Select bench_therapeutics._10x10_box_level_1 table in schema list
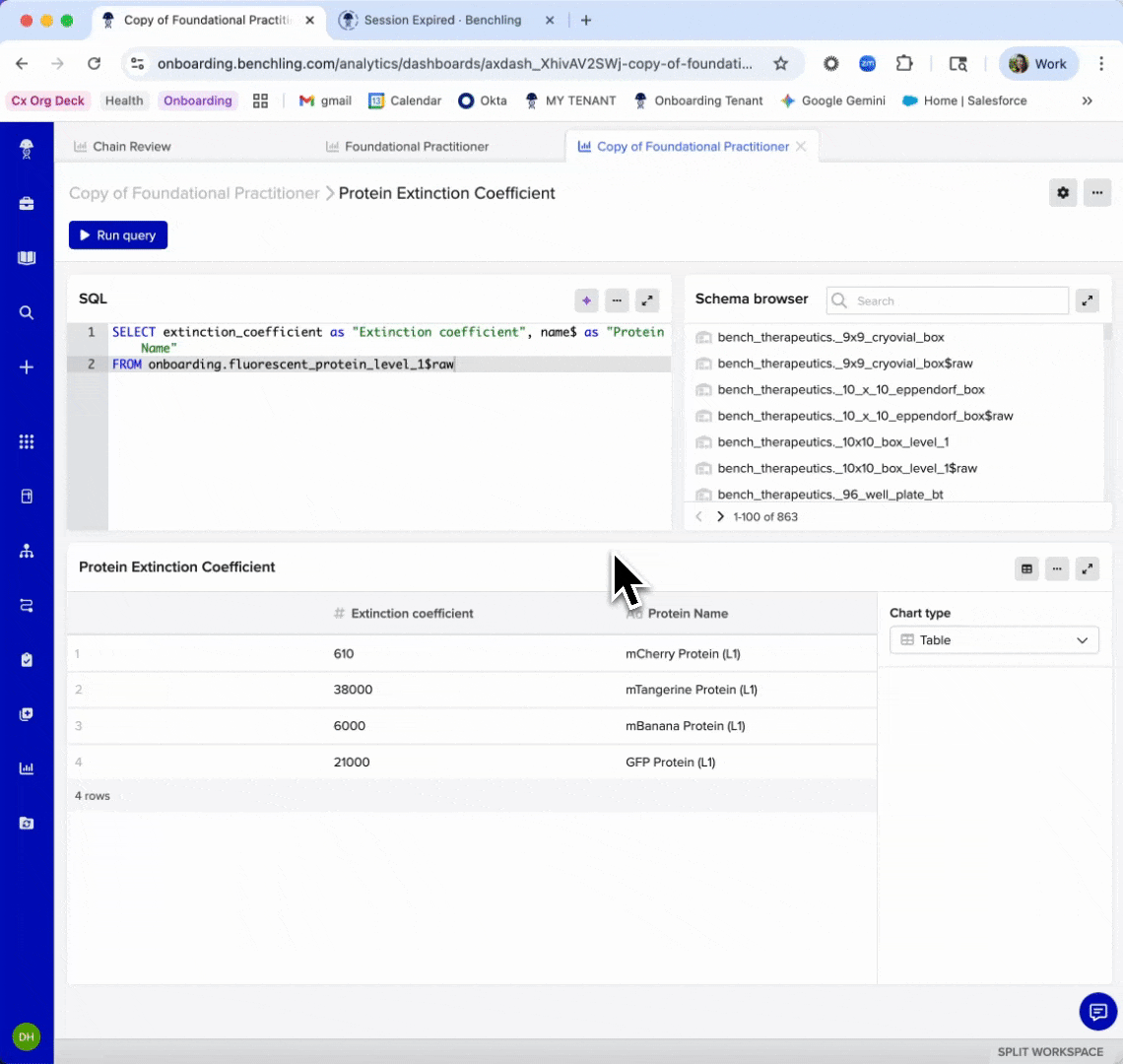The image size is (1123, 1064). 832,442
